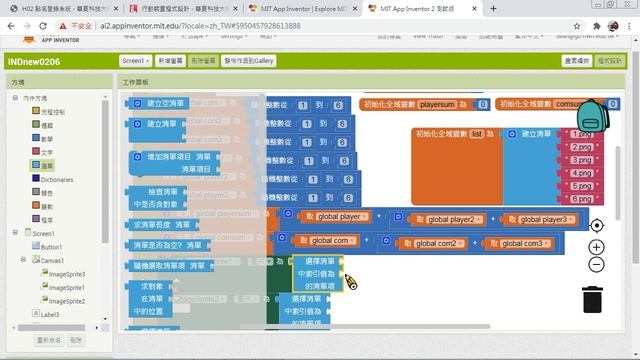Open mutator gear on 增加清單項目 block
This screenshot has width=640, height=360.
pos(138,157)
